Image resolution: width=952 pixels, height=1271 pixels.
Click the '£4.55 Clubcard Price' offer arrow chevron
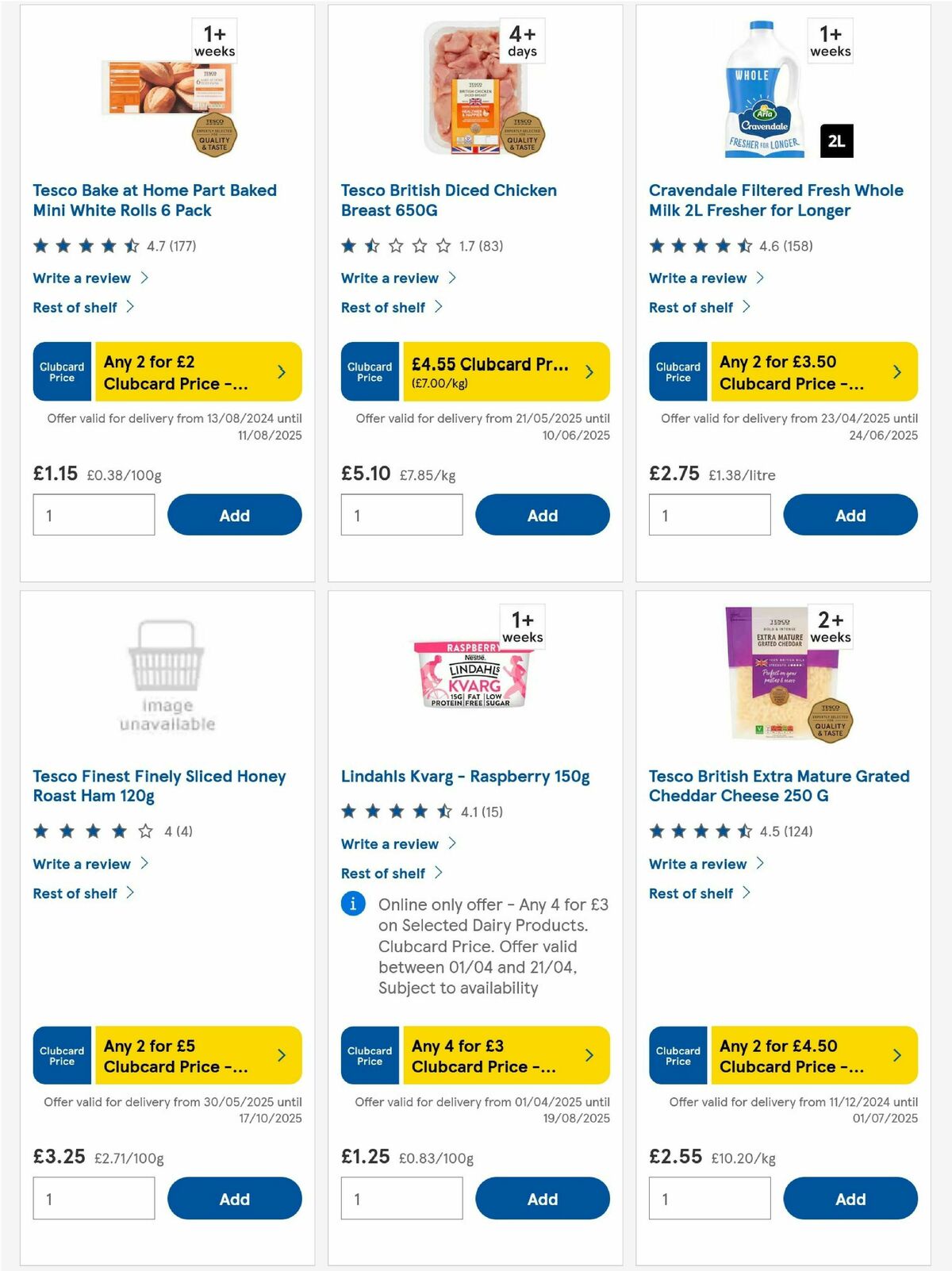click(x=589, y=371)
